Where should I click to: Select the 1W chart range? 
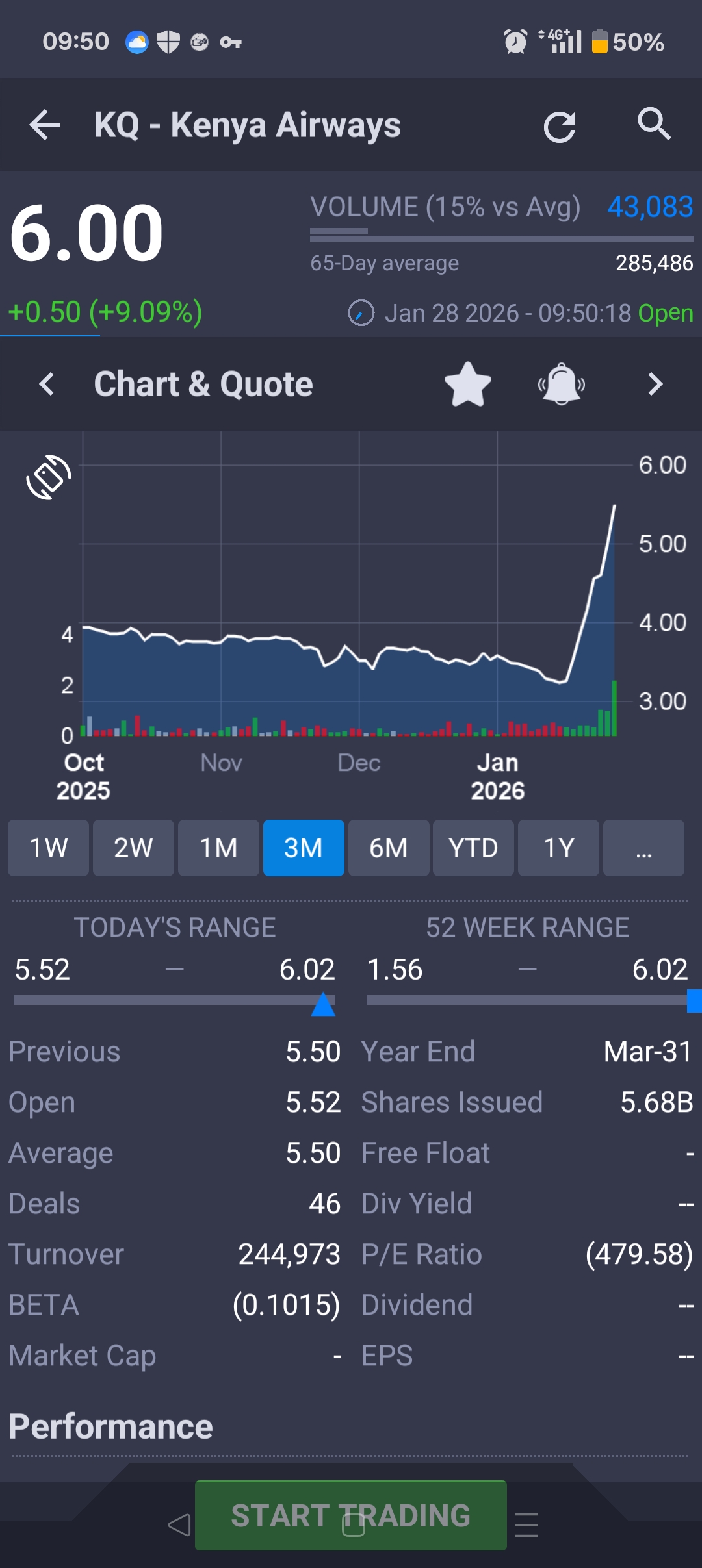click(x=48, y=848)
